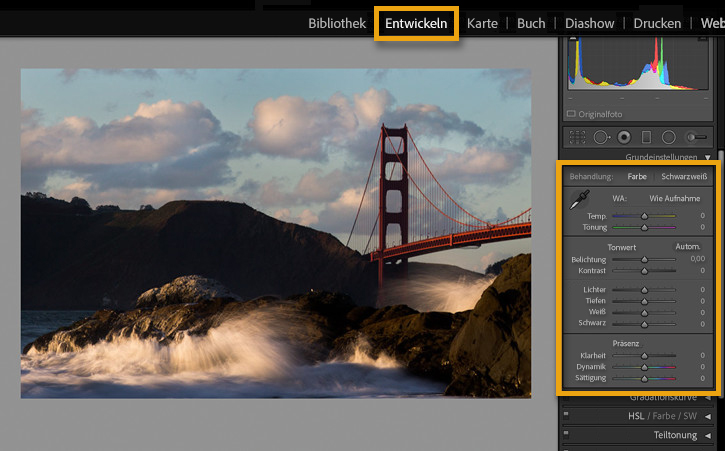
Task: Click the Dynamik slider handle
Action: [x=644, y=367]
